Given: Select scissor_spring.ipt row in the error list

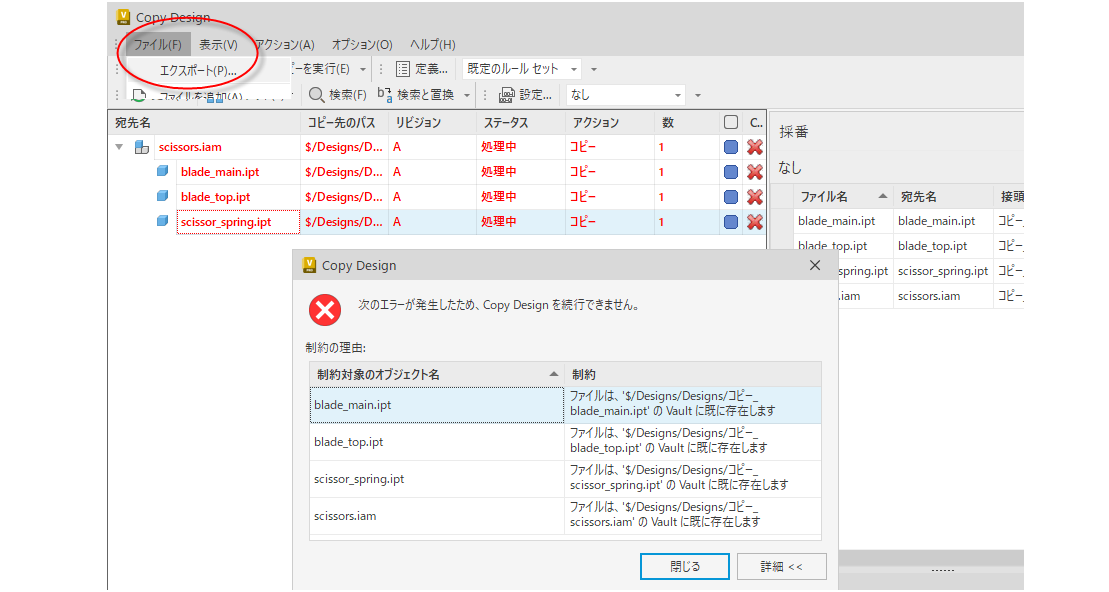Looking at the screenshot, I should 565,479.
